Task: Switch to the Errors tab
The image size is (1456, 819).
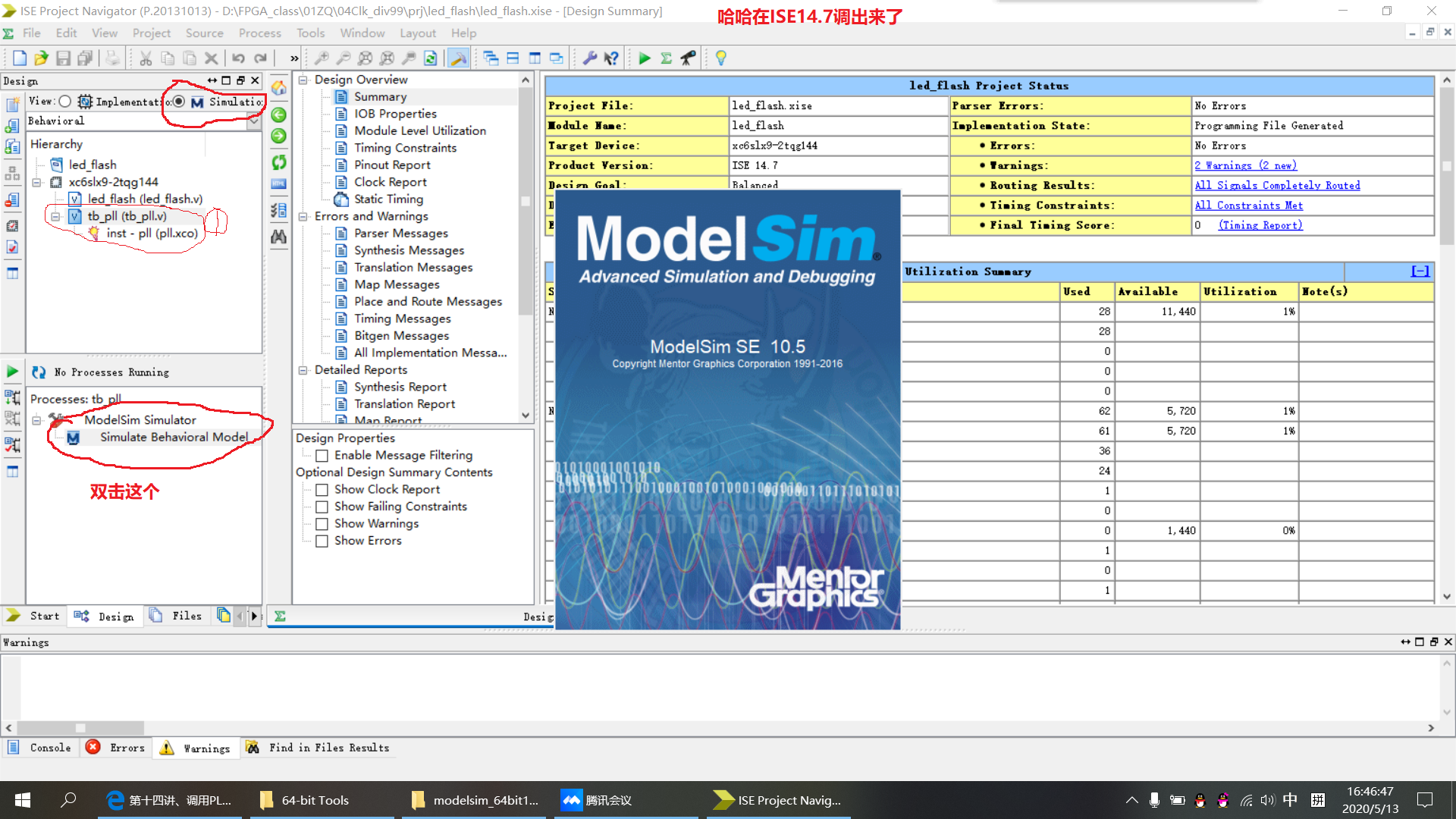Action: [x=115, y=748]
